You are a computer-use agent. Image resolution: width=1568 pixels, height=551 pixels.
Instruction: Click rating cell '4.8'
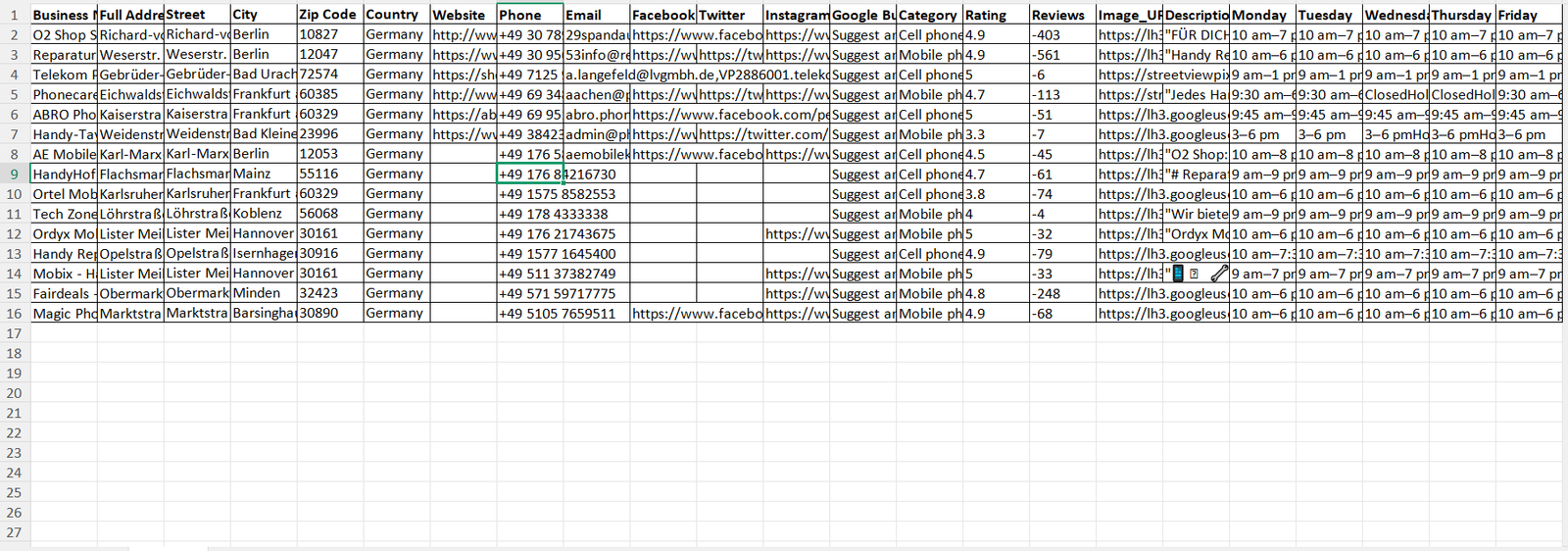tap(996, 293)
